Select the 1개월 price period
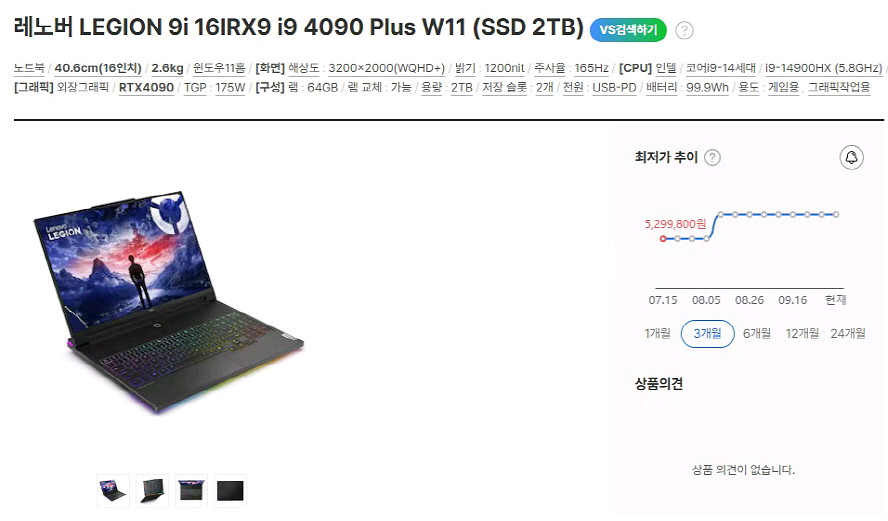Viewport: 888px width, 521px height. click(657, 334)
